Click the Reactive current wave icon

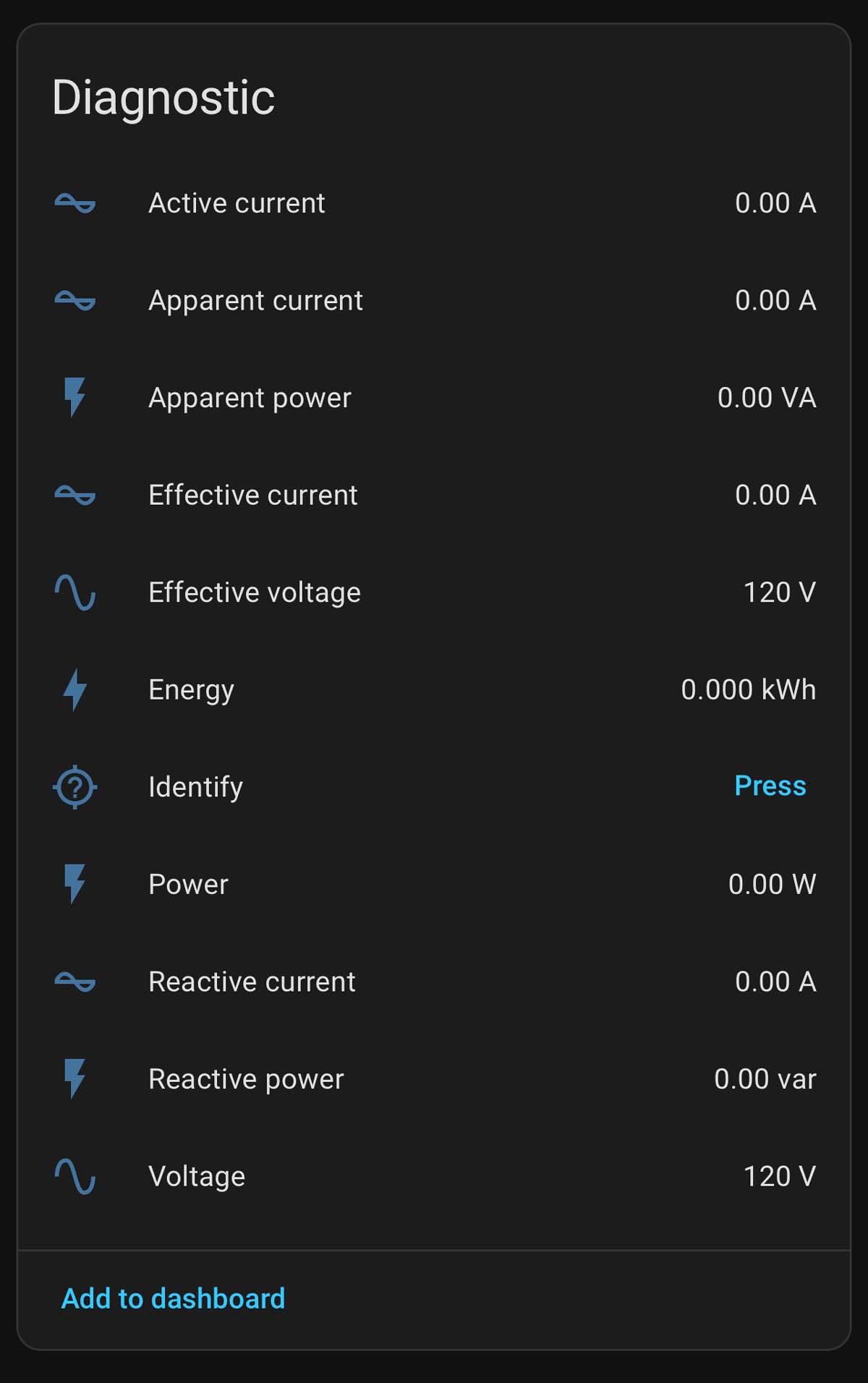[x=75, y=982]
